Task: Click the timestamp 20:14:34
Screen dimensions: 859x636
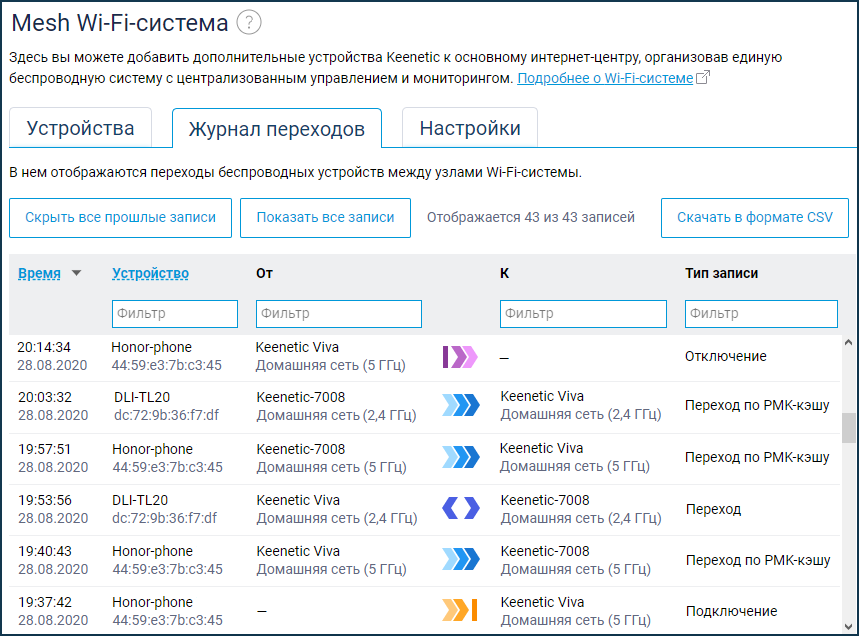Action: (44, 347)
